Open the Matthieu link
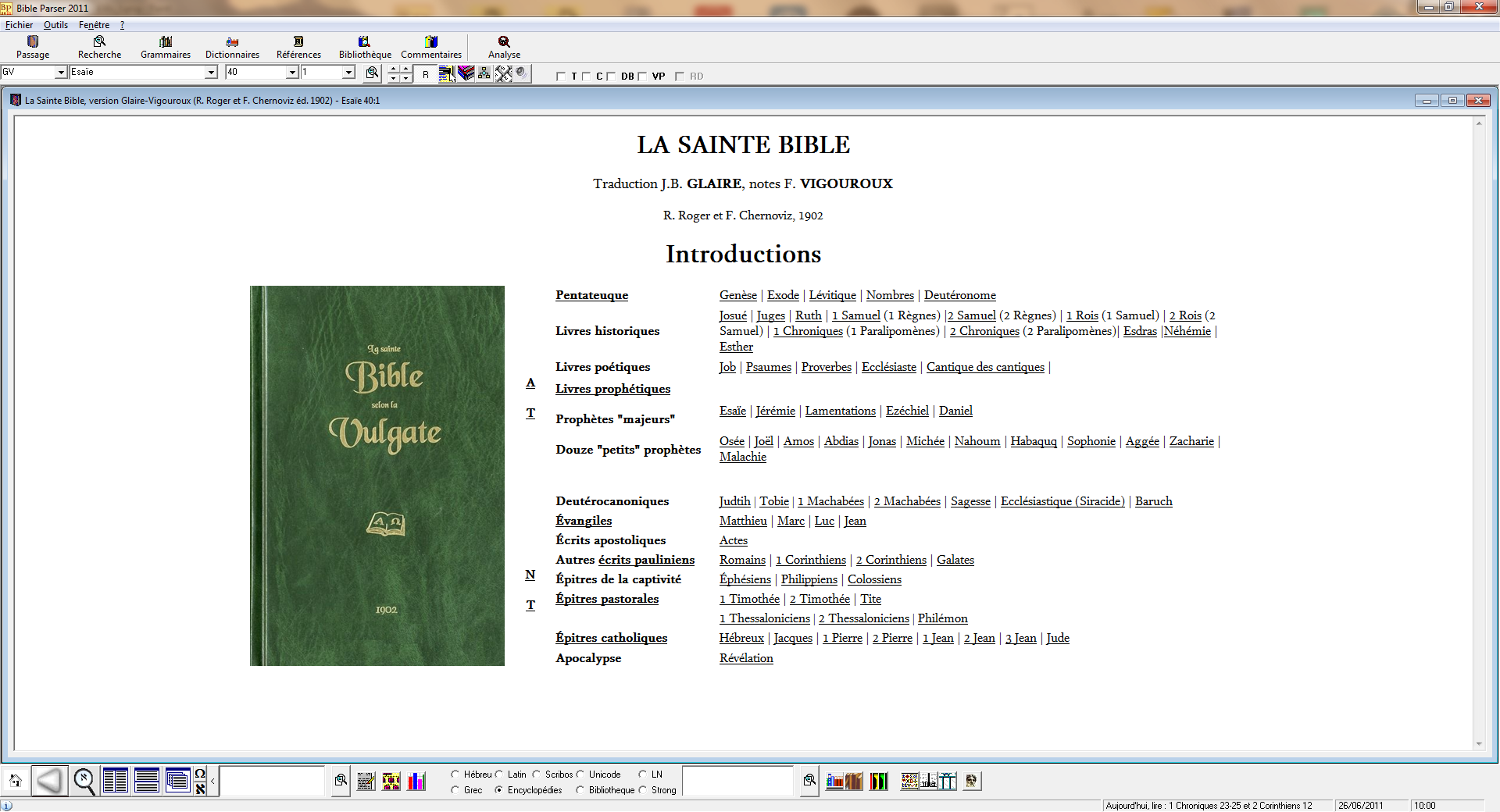1500x812 pixels. pyautogui.click(x=743, y=521)
